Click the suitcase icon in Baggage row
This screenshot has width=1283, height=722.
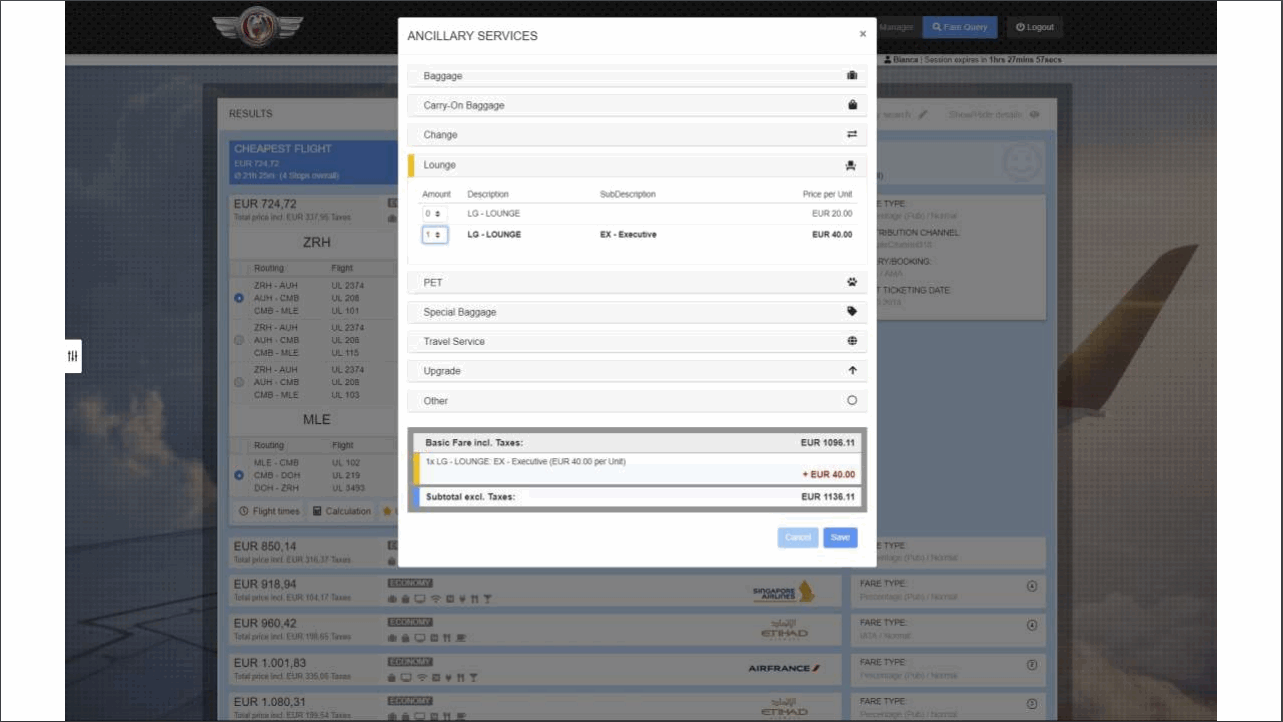tap(852, 76)
